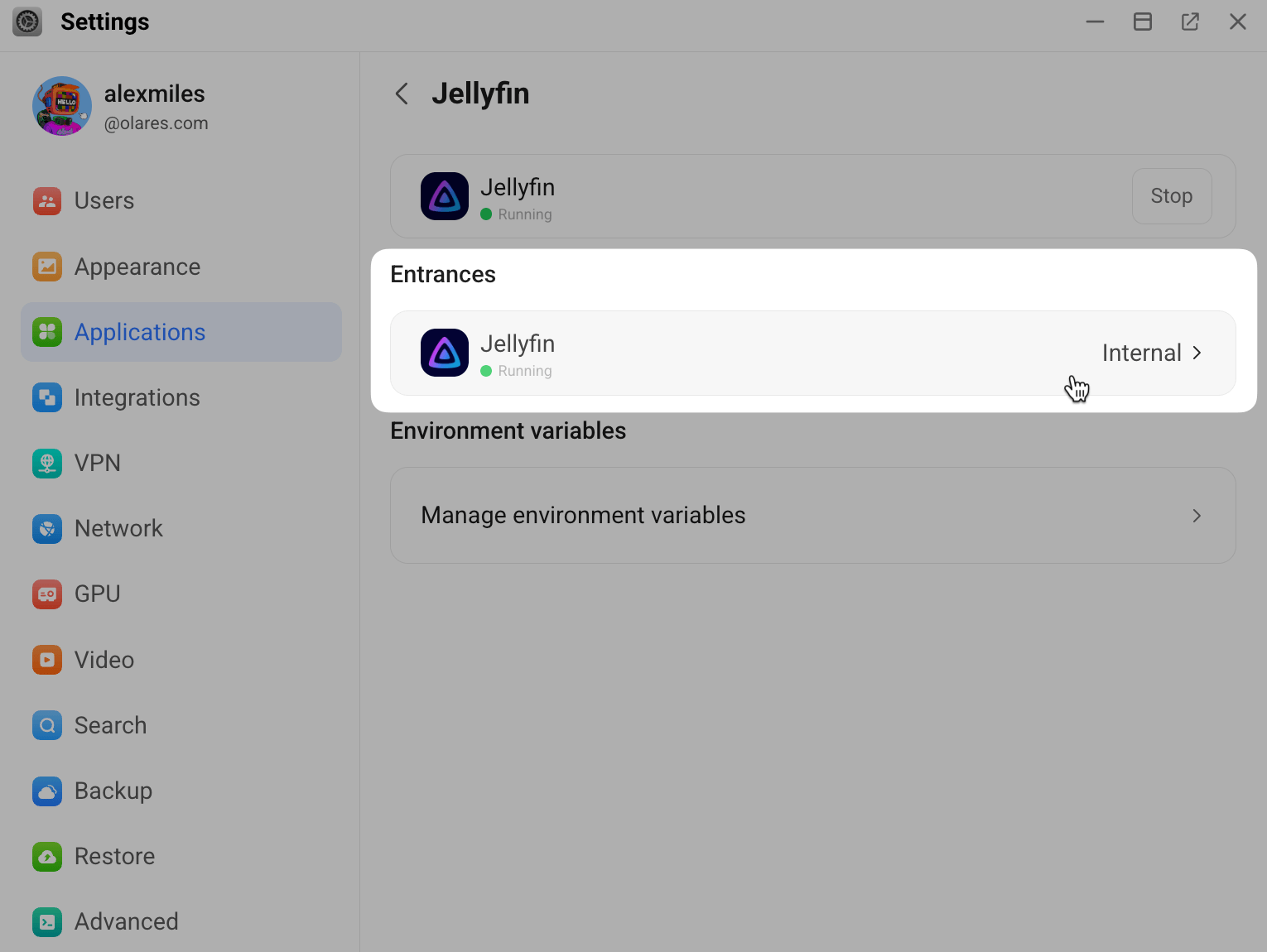Screen dimensions: 1267x952
Task: Go to the GPU settings section
Action: coord(181,594)
